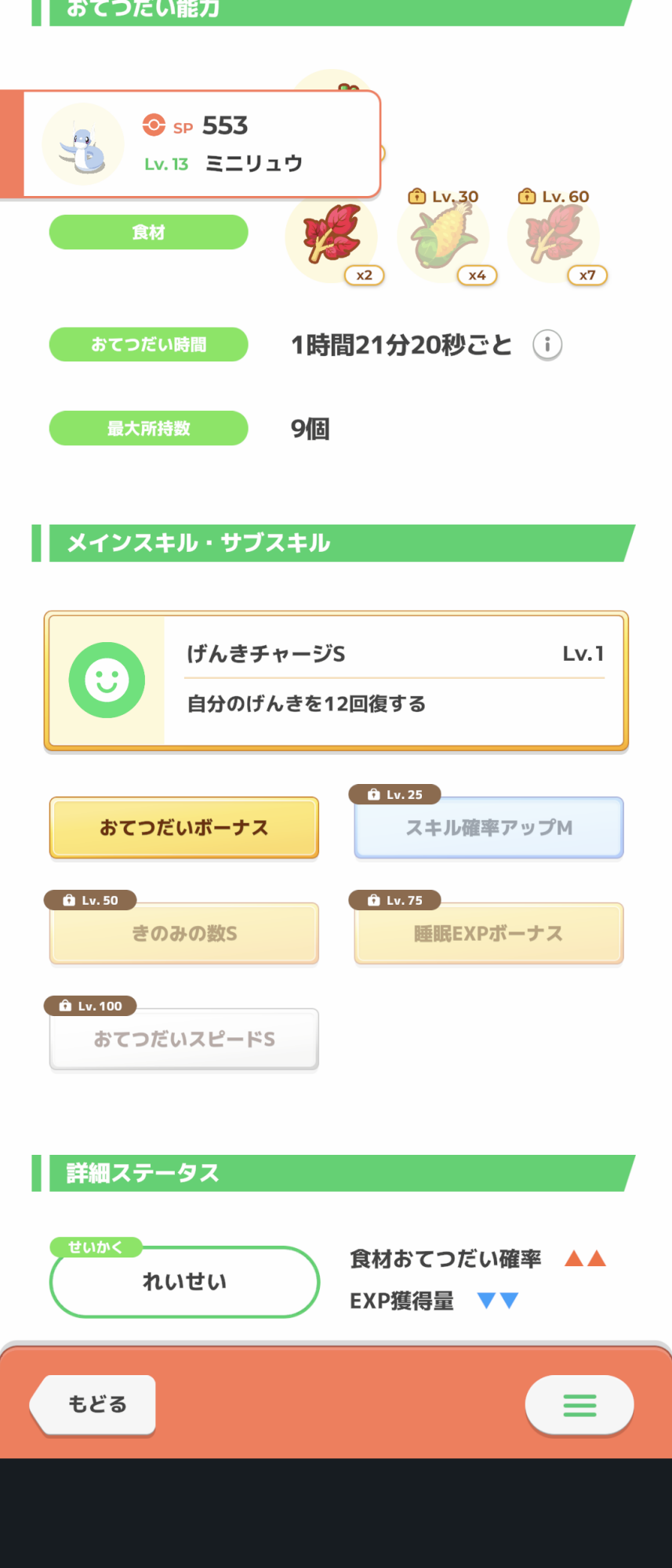Select the locked Lv.30 corn ingredient
The image size is (672, 1568).
click(x=443, y=236)
